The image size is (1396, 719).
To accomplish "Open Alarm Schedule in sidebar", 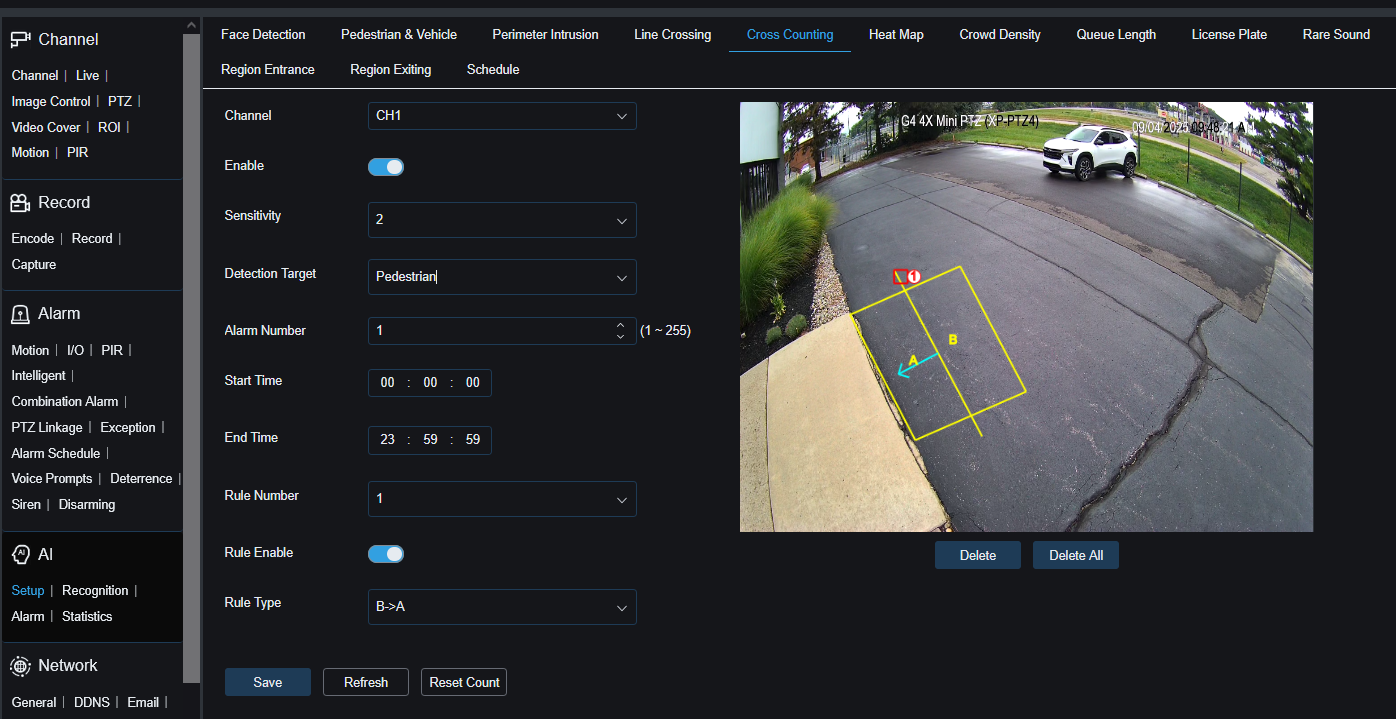I will point(56,454).
